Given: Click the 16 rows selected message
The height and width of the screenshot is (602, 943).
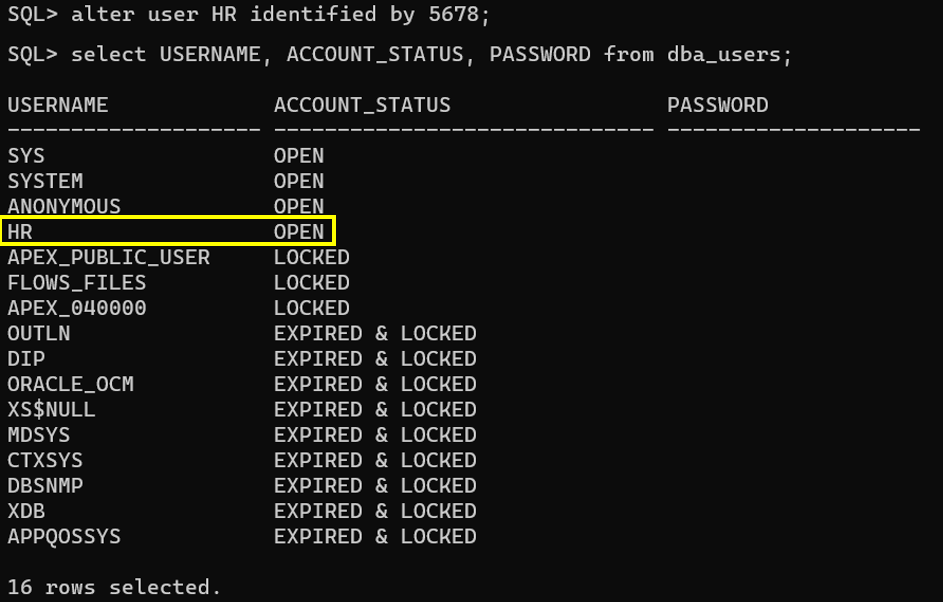Looking at the screenshot, I should 114,587.
